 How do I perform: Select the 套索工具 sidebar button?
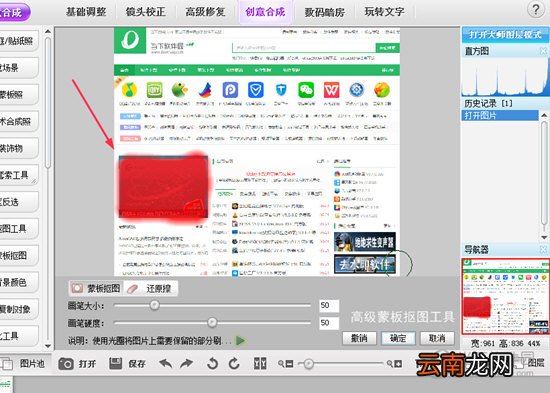[x=19, y=175]
